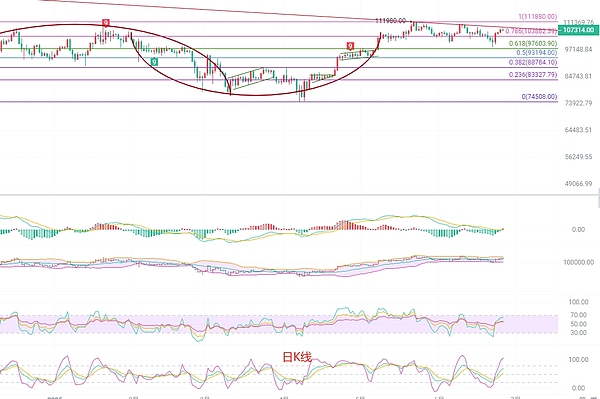Click the 100000.00 scale label of Bollinger pane
This screenshot has width=600, height=399.
pos(578,262)
